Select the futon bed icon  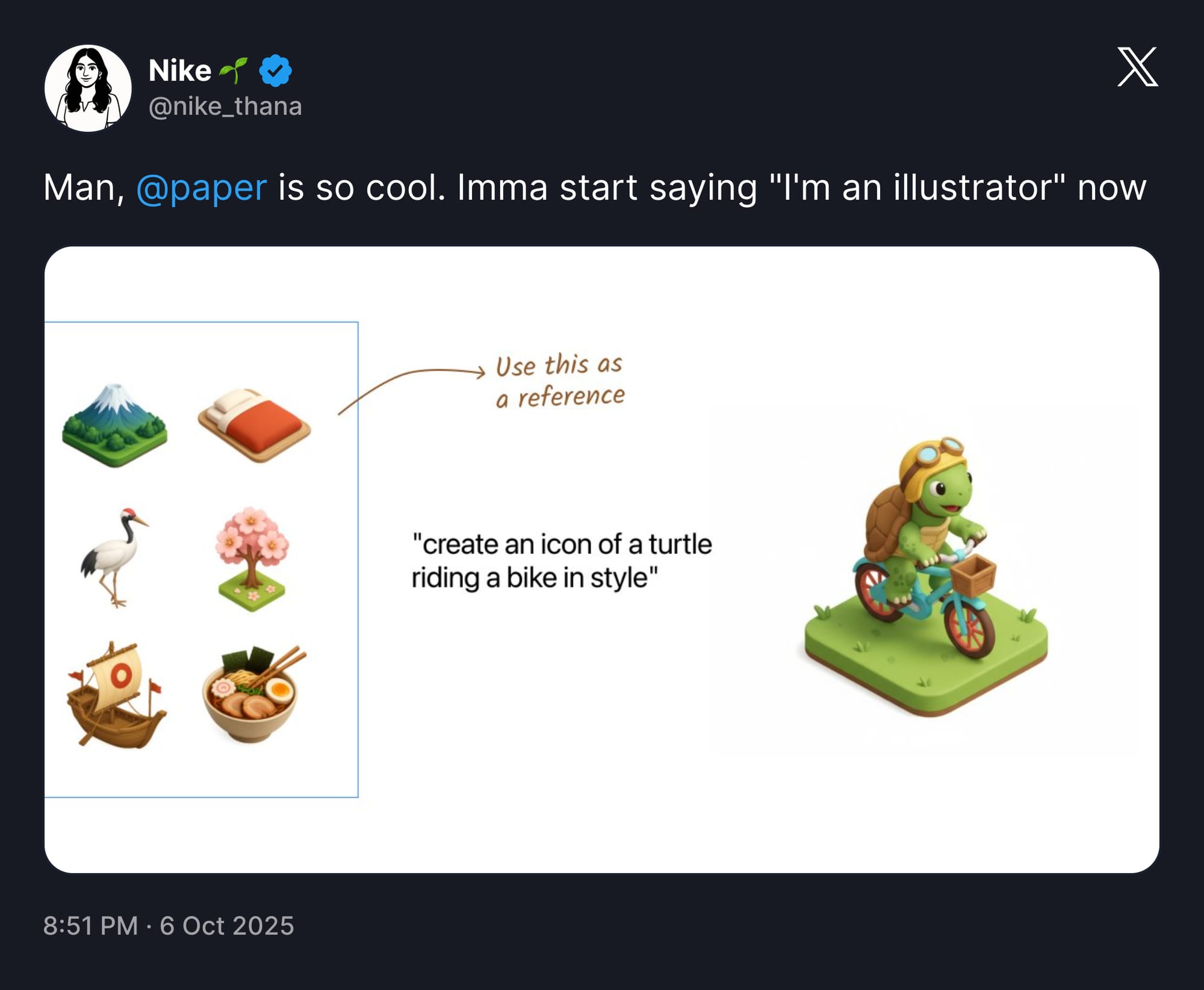(x=254, y=425)
